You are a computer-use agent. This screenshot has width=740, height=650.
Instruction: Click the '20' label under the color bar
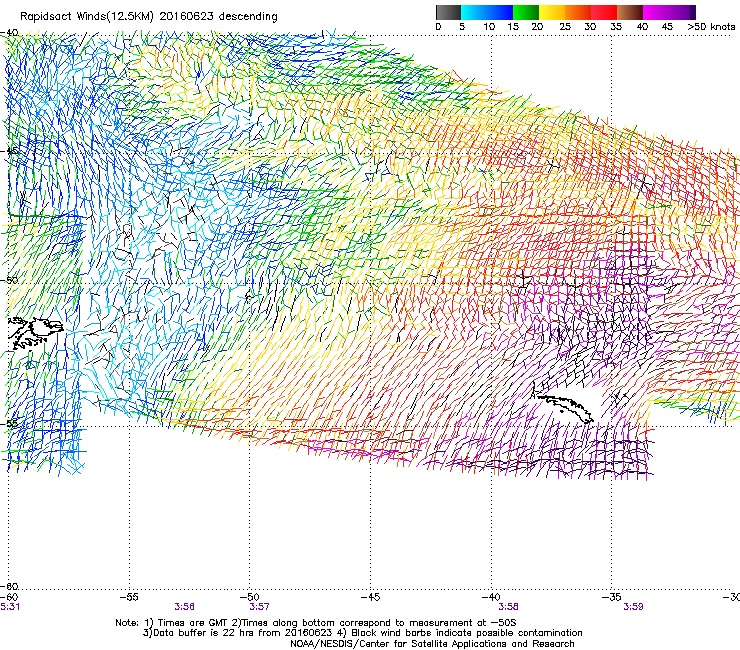[x=537, y=27]
